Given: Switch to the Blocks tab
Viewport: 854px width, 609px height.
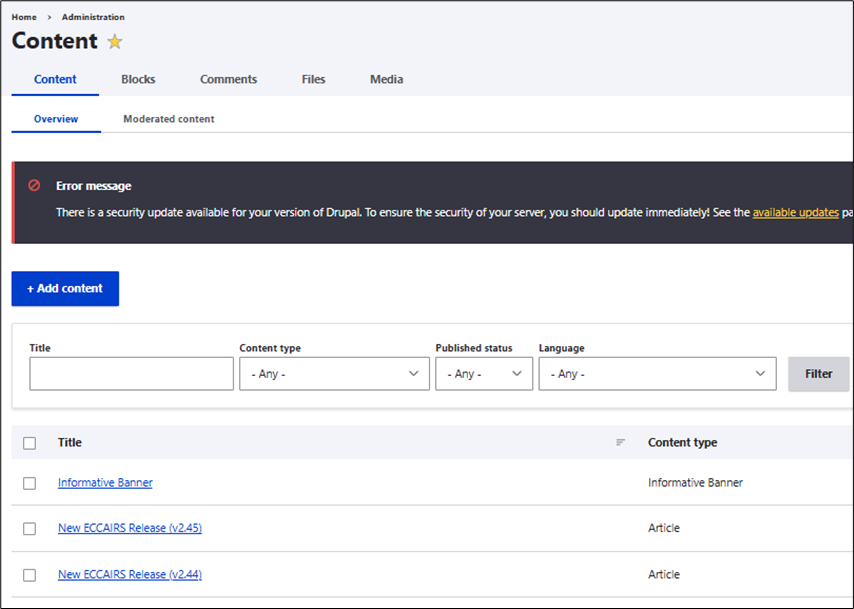Looking at the screenshot, I should 138,79.
